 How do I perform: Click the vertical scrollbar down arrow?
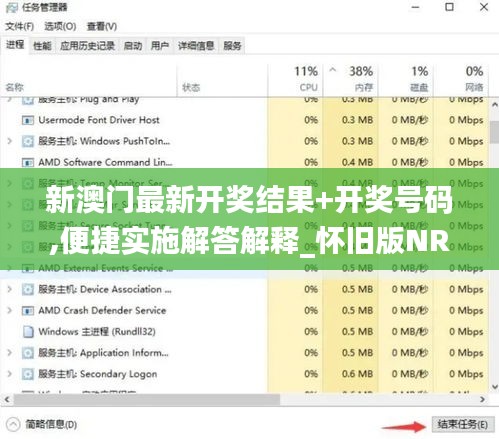coord(494,387)
